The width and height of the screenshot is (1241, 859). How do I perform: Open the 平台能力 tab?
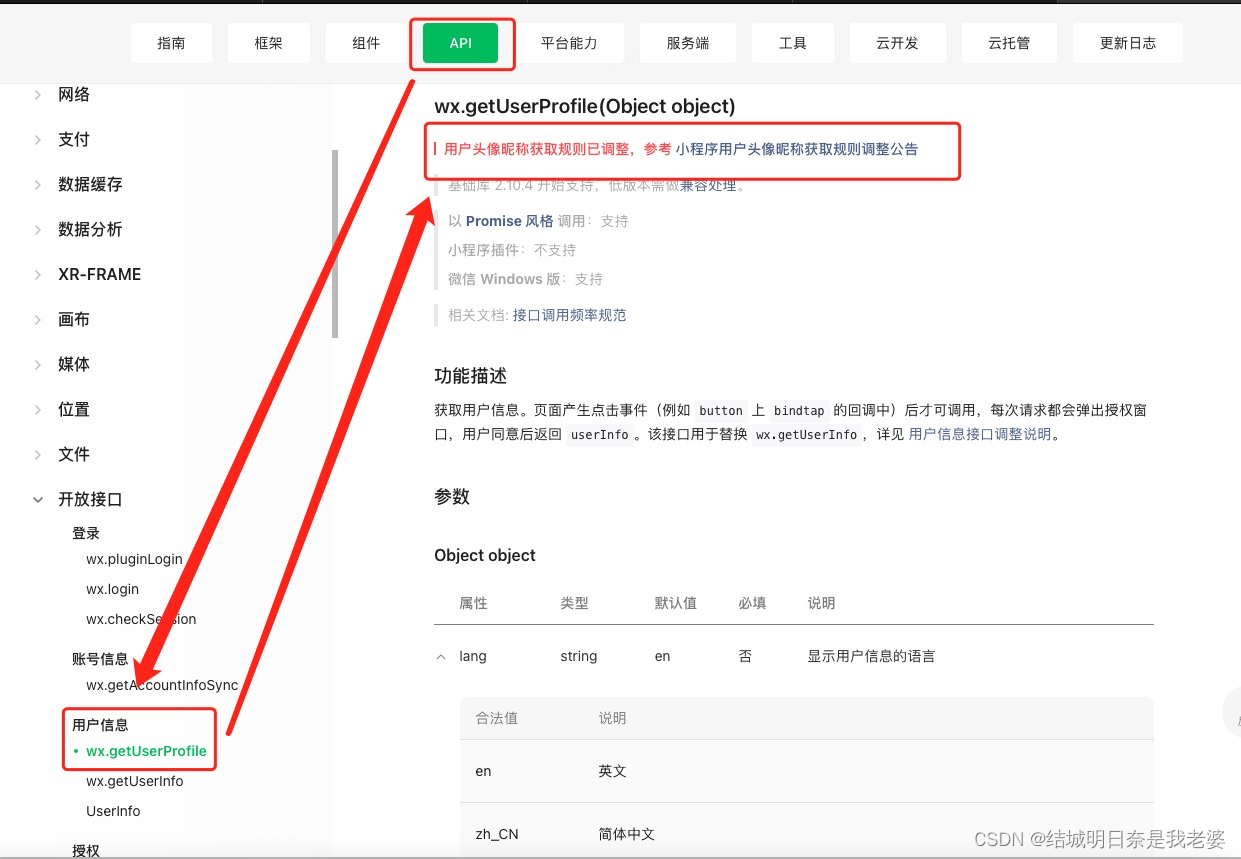pos(569,43)
